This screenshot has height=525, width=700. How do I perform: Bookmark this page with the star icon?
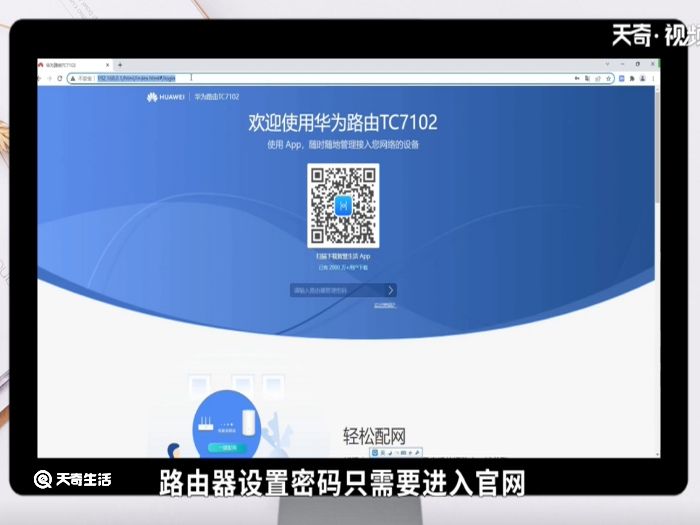[608, 79]
